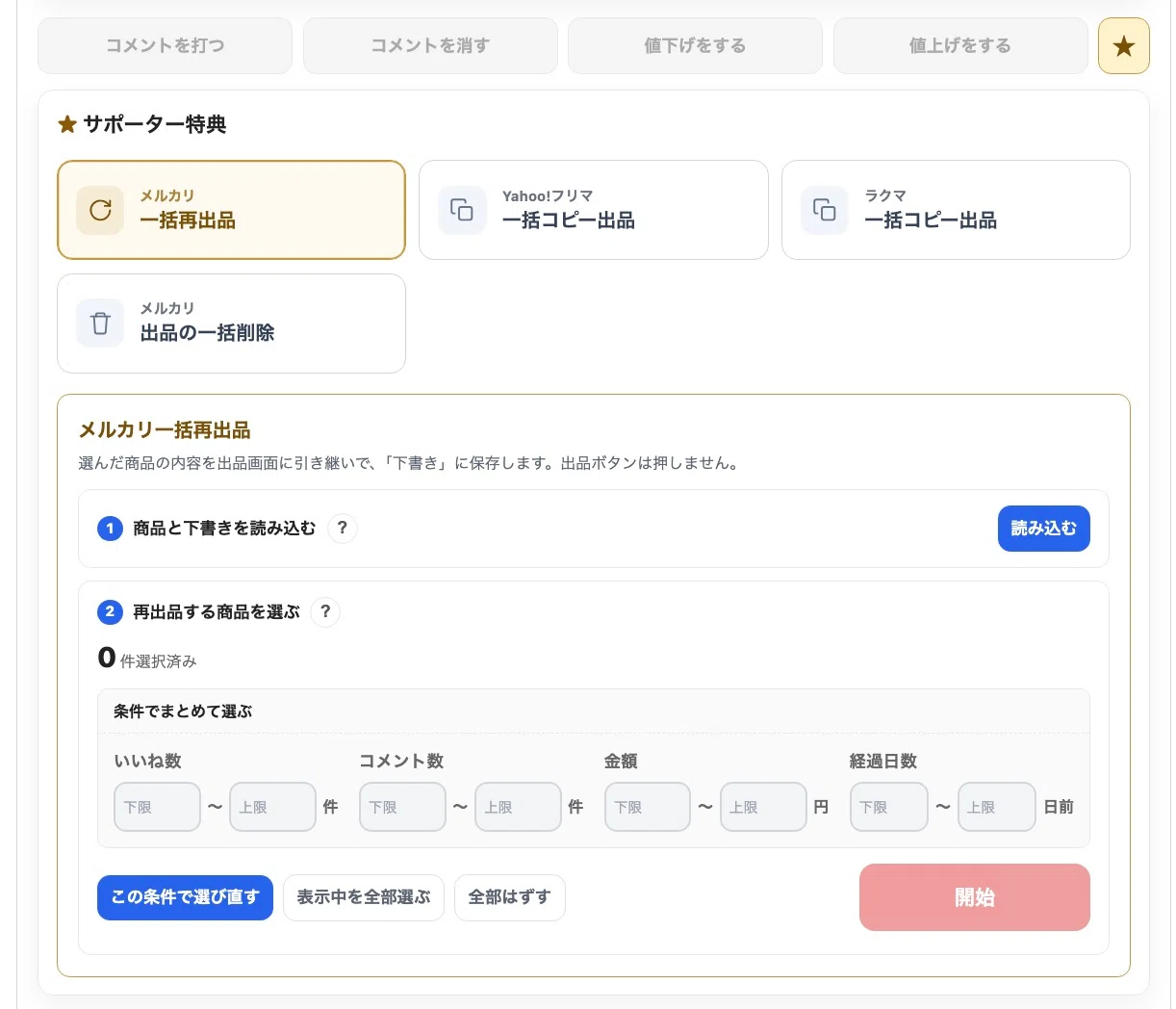
Task: Click the star supporter button
Action: [1123, 45]
